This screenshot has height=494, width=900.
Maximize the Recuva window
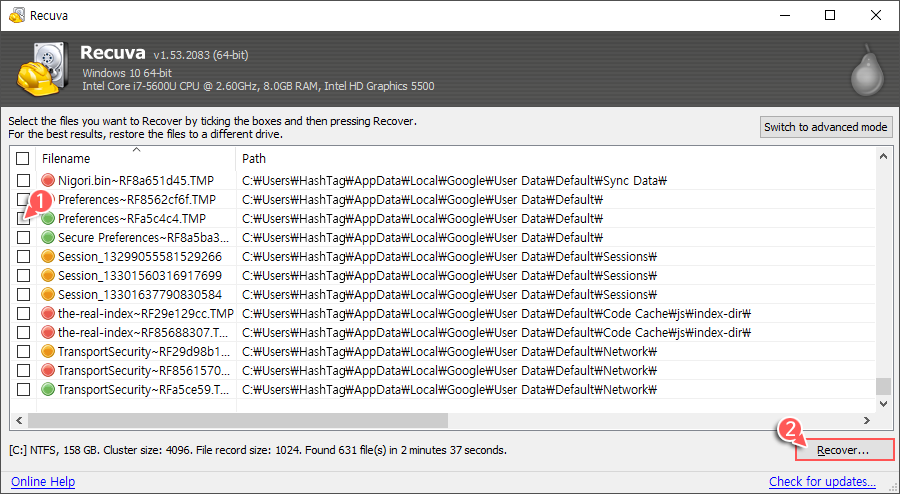[x=830, y=15]
